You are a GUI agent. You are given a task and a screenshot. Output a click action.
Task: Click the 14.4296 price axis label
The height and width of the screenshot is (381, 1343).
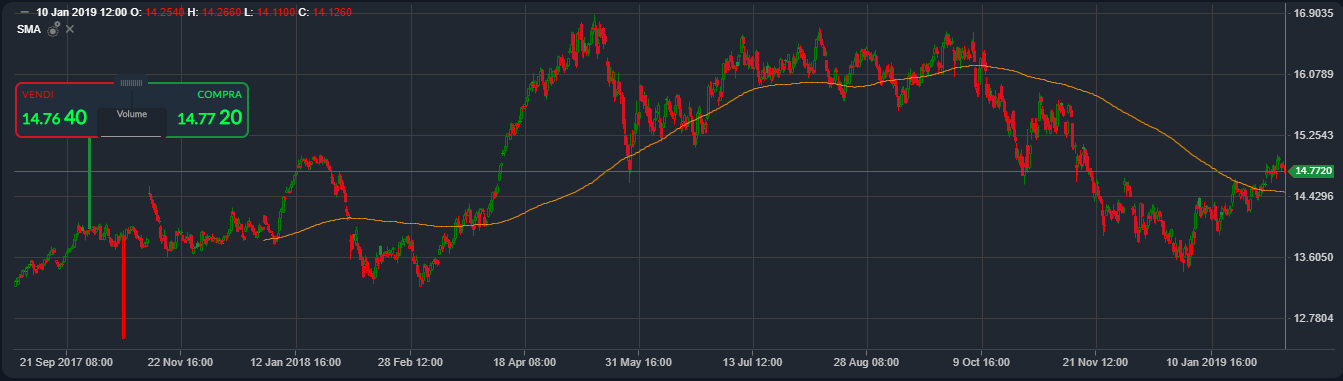coord(1314,196)
